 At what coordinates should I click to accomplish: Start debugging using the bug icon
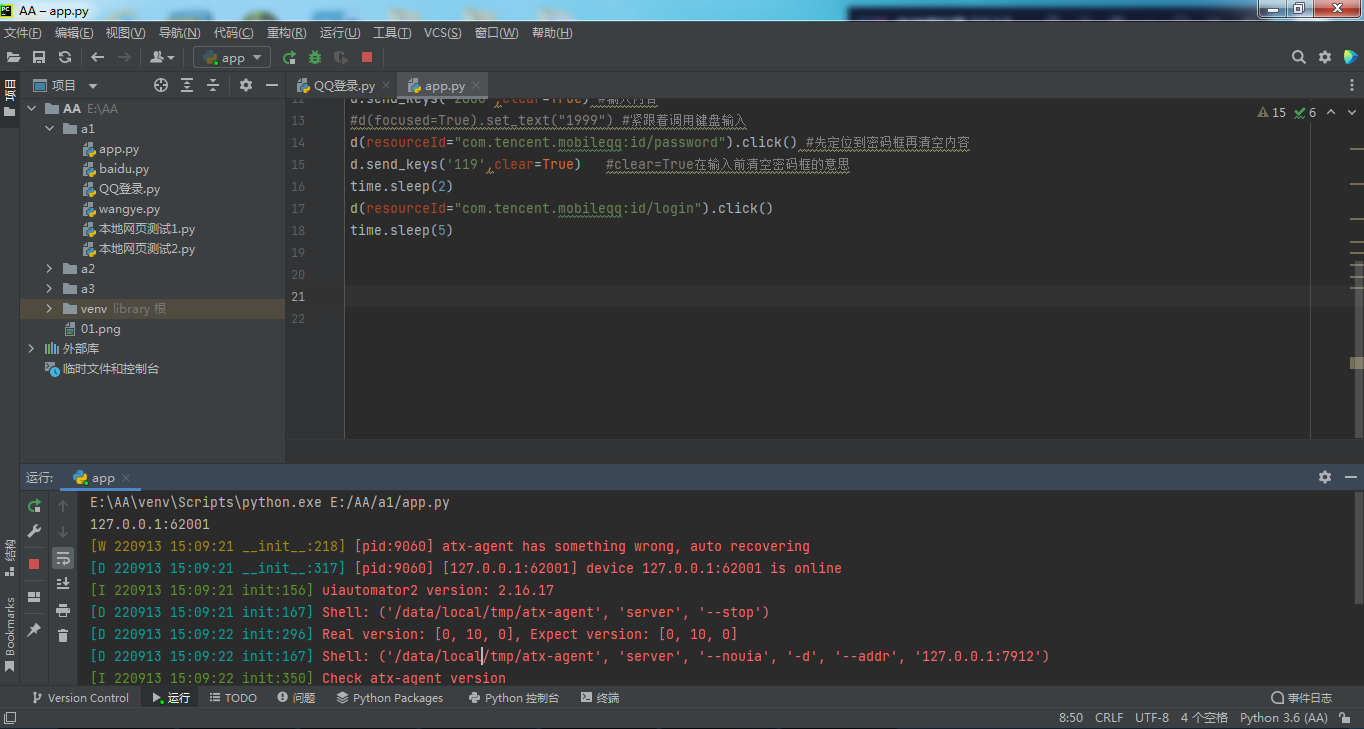point(314,57)
